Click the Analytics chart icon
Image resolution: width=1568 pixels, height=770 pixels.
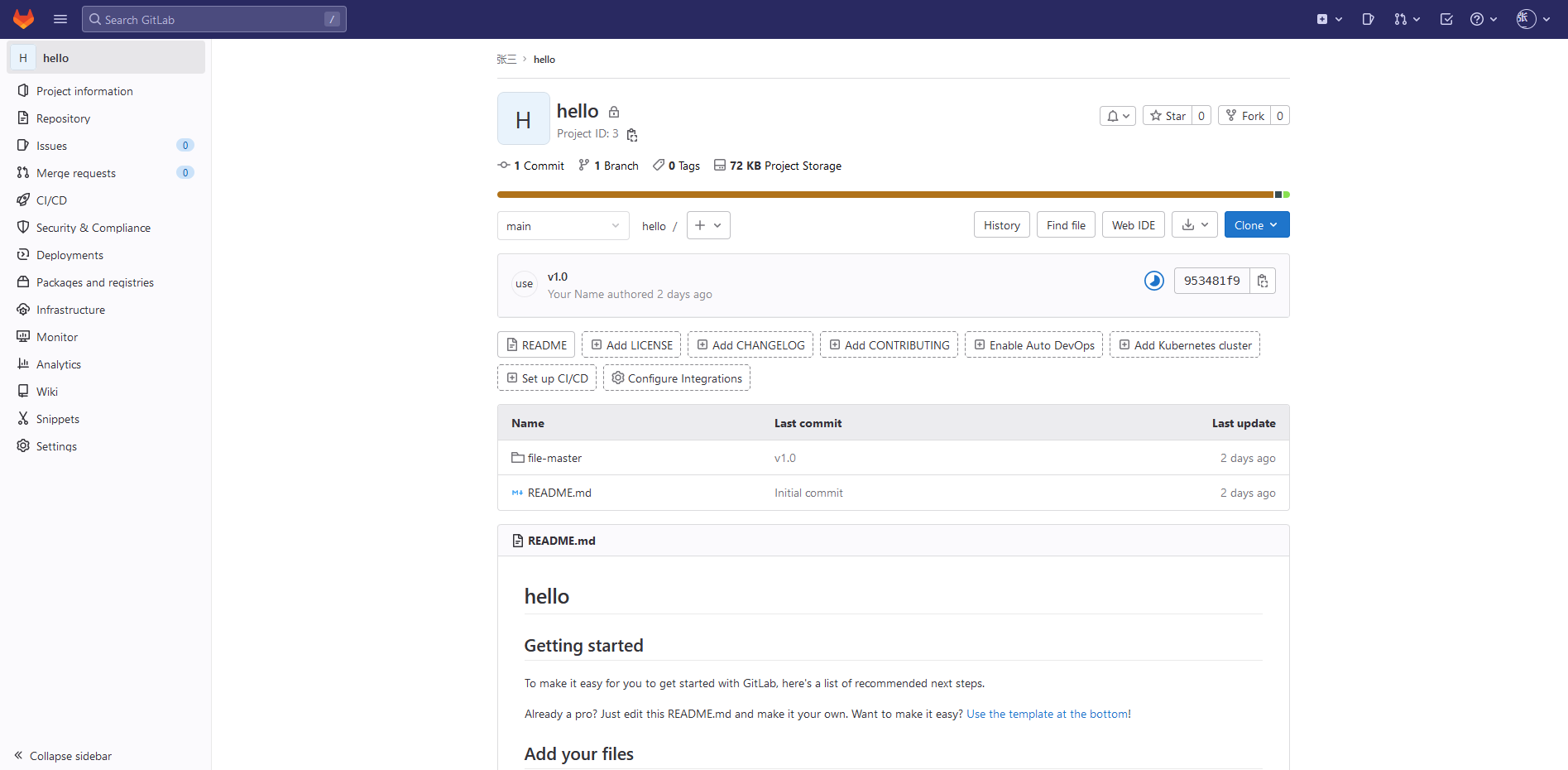[23, 364]
